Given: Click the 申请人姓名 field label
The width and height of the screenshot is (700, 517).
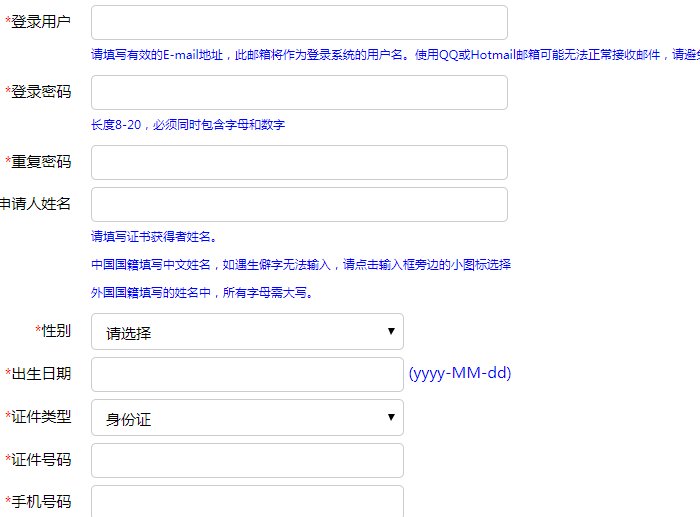Looking at the screenshot, I should click(x=35, y=204).
